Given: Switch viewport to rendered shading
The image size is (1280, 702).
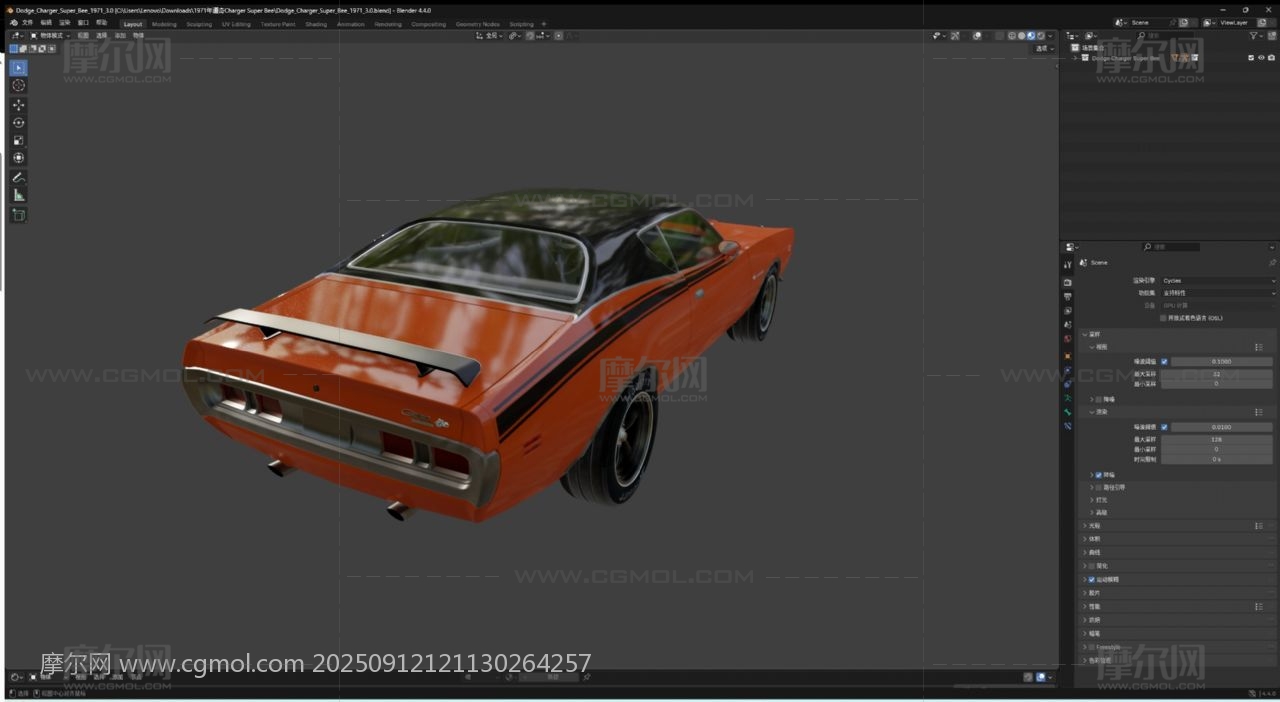Looking at the screenshot, I should click(1041, 36).
